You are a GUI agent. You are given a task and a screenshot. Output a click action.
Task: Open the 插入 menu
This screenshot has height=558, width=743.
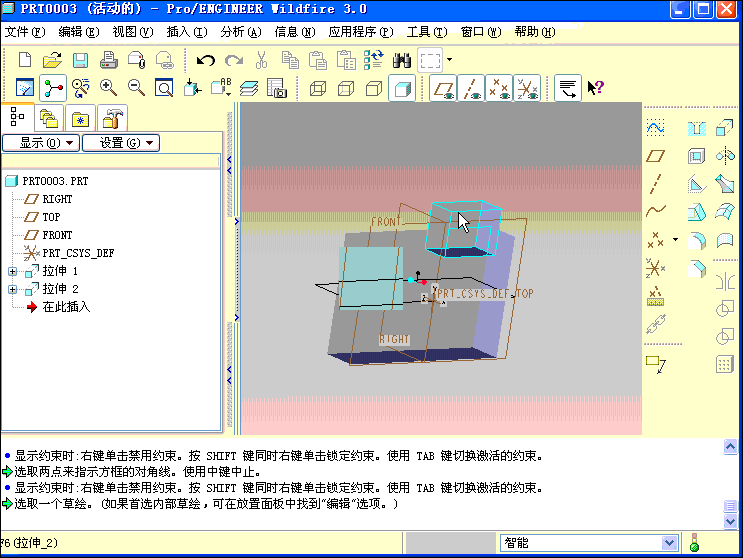[187, 32]
